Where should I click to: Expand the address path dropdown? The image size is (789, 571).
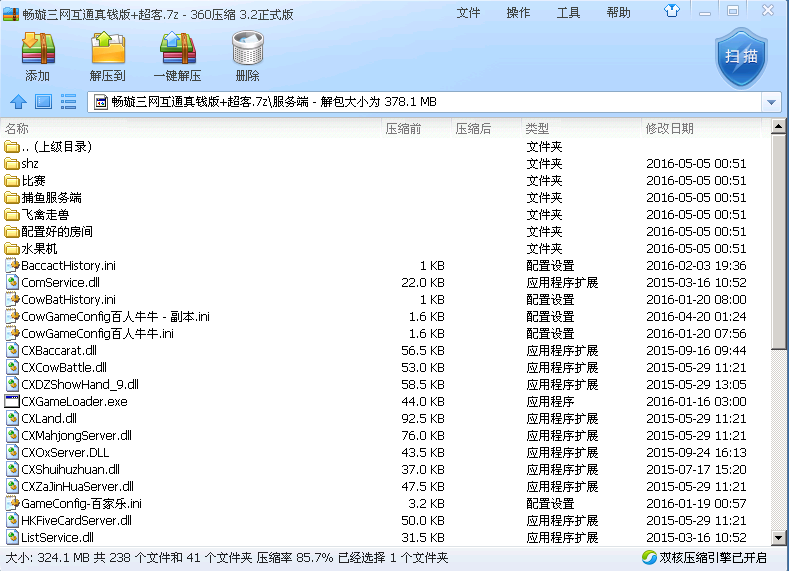click(770, 102)
